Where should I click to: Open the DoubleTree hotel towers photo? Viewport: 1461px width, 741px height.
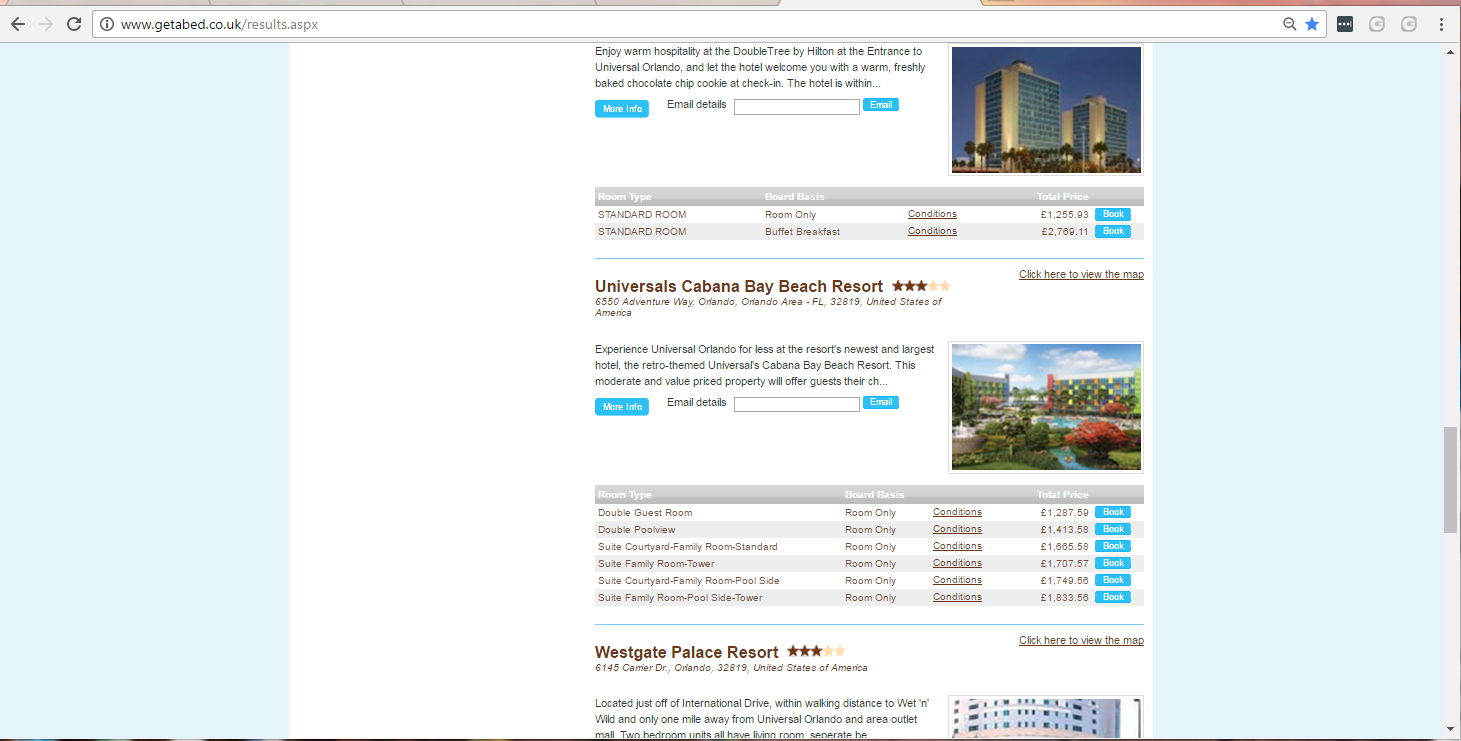point(1046,110)
